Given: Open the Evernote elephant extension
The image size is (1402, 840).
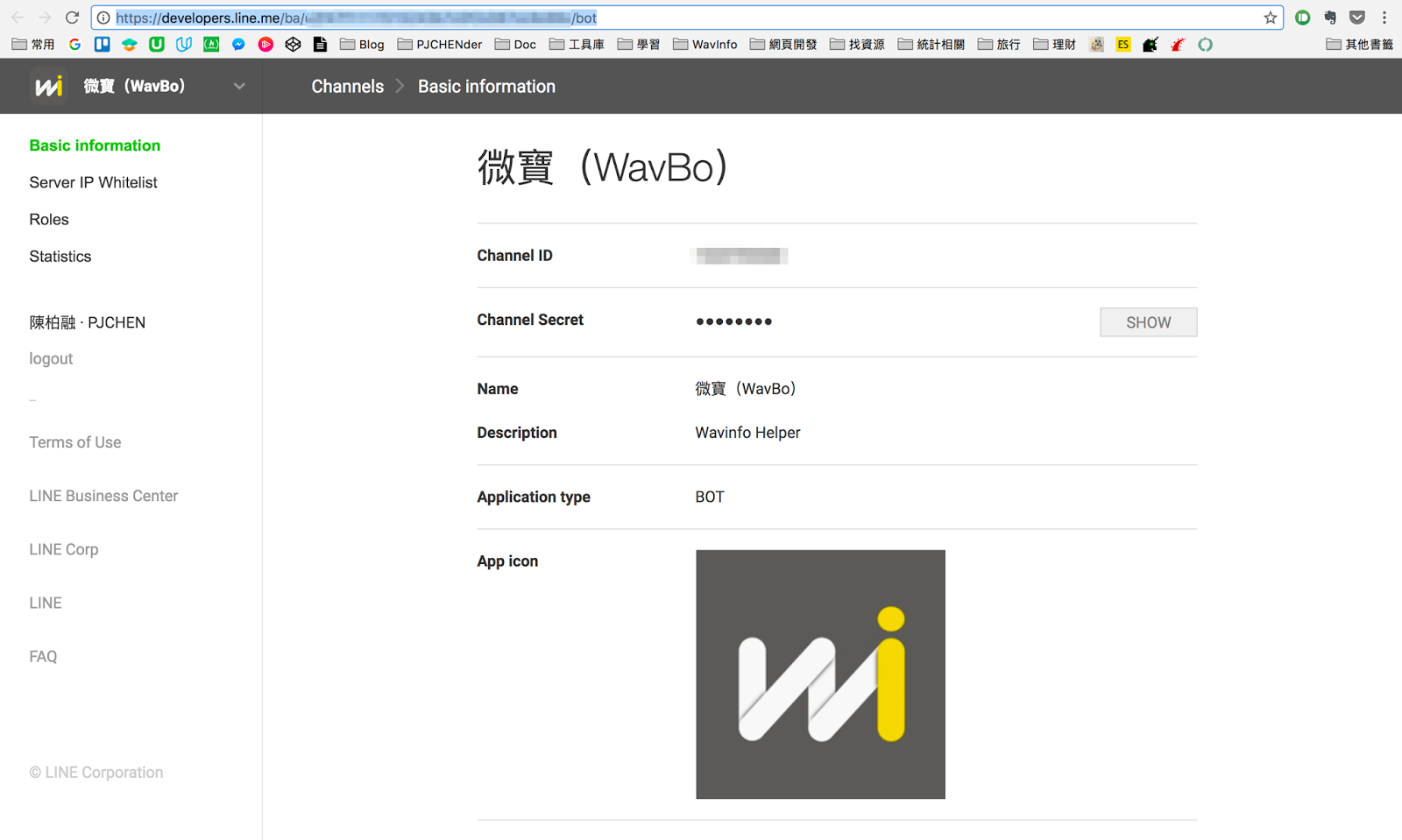Looking at the screenshot, I should (x=1330, y=18).
